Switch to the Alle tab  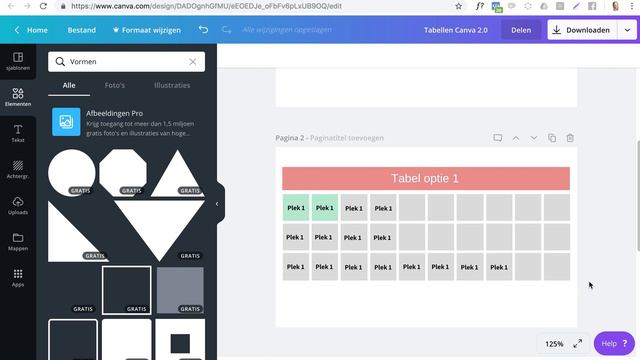(x=69, y=85)
